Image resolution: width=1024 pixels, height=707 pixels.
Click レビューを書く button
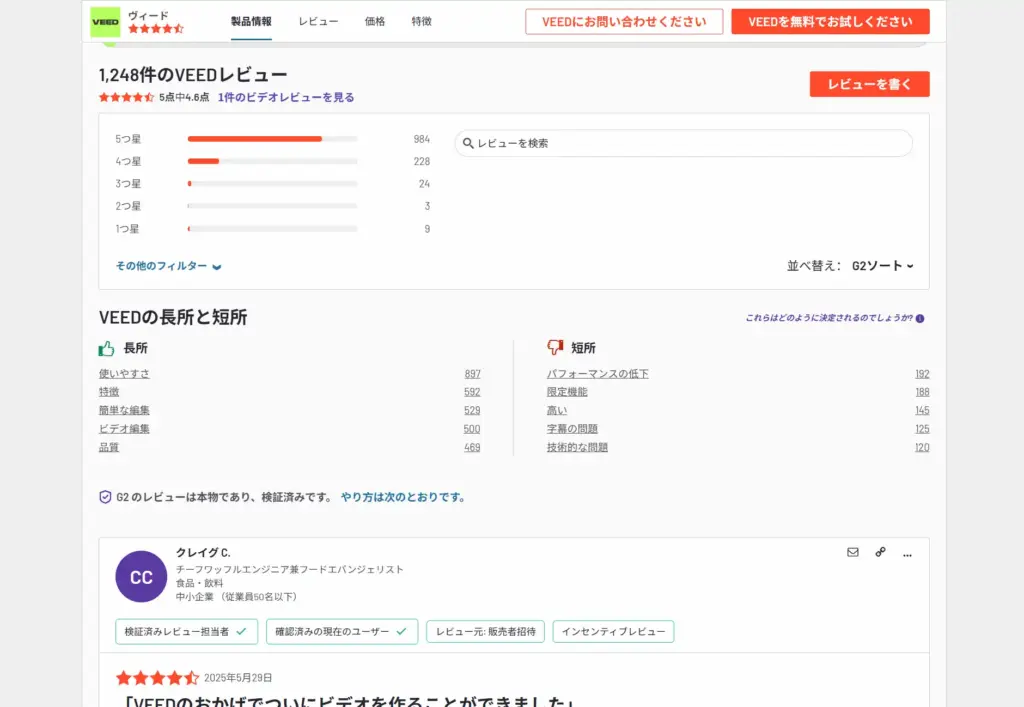click(x=869, y=84)
